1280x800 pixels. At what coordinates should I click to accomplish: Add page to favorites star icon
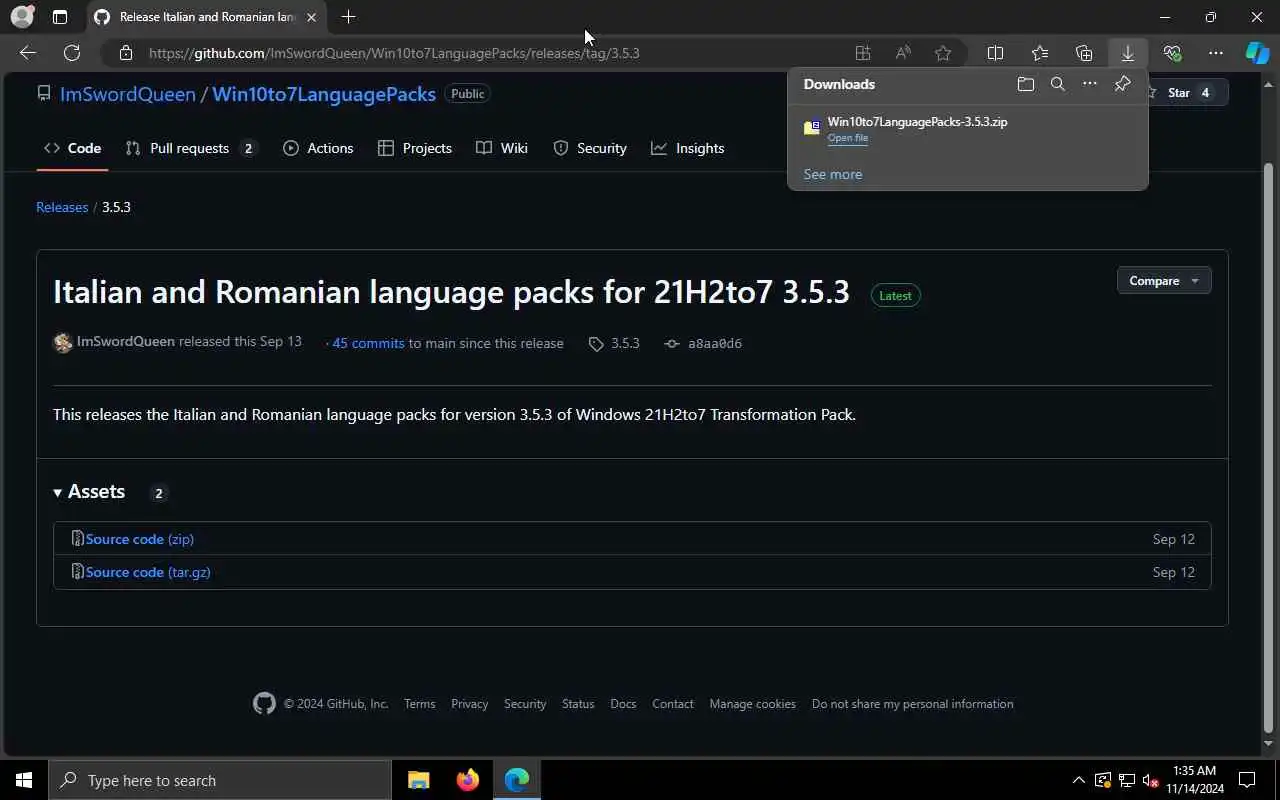click(x=943, y=53)
